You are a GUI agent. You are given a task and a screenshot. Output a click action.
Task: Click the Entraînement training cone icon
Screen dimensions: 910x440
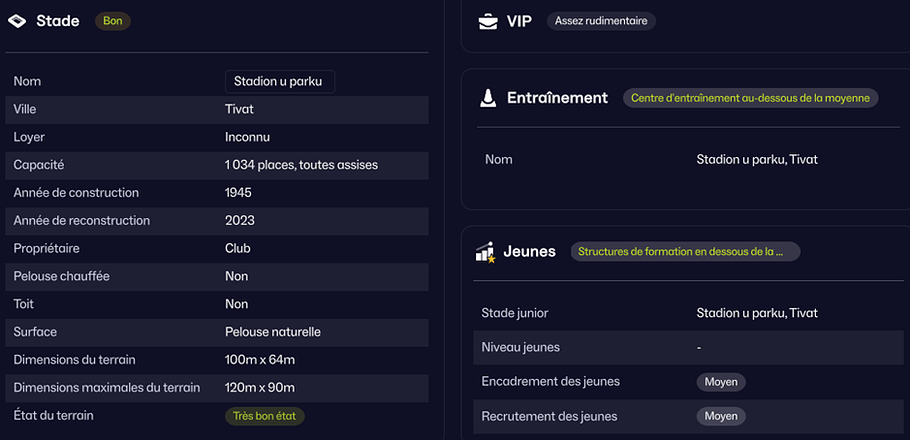click(487, 98)
